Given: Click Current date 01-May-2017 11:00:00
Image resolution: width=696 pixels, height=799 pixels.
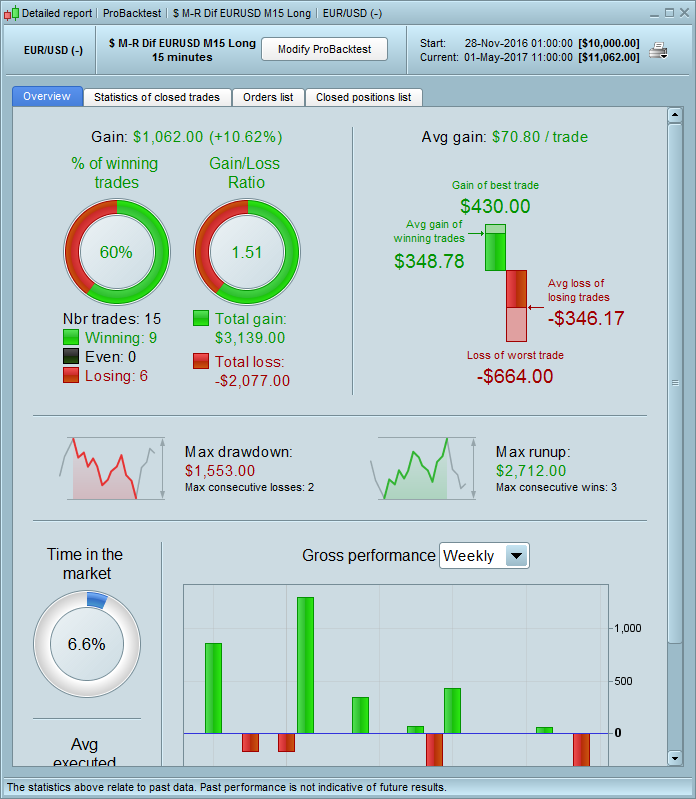Looking at the screenshot, I should tap(518, 57).
